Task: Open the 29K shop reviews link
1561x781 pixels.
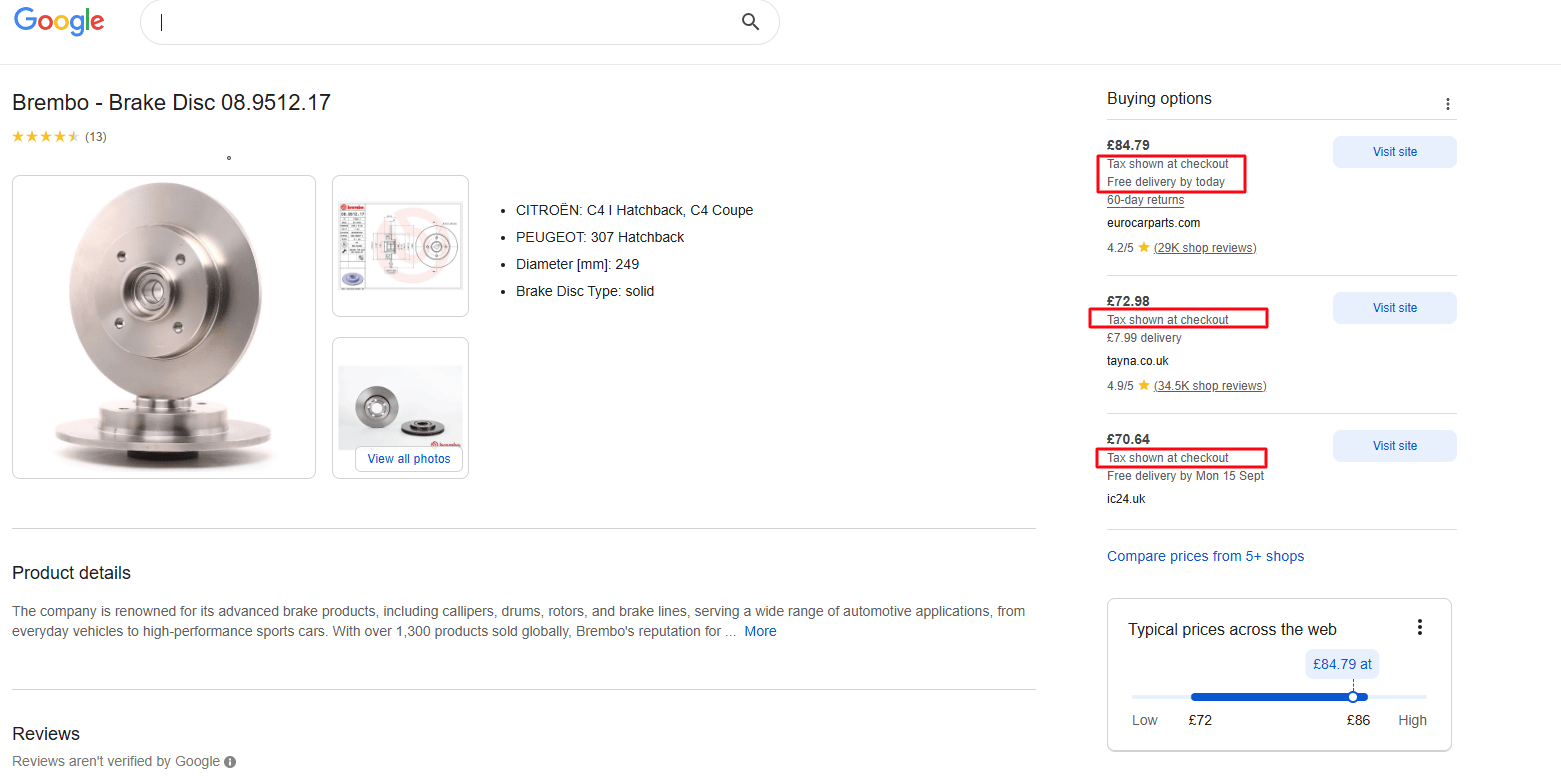Action: coord(1205,248)
